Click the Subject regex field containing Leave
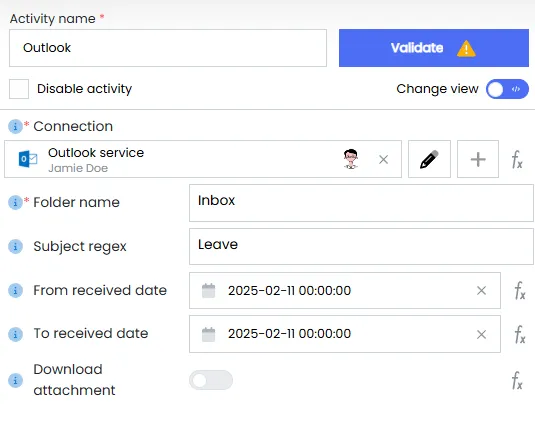535x443 pixels. (361, 246)
